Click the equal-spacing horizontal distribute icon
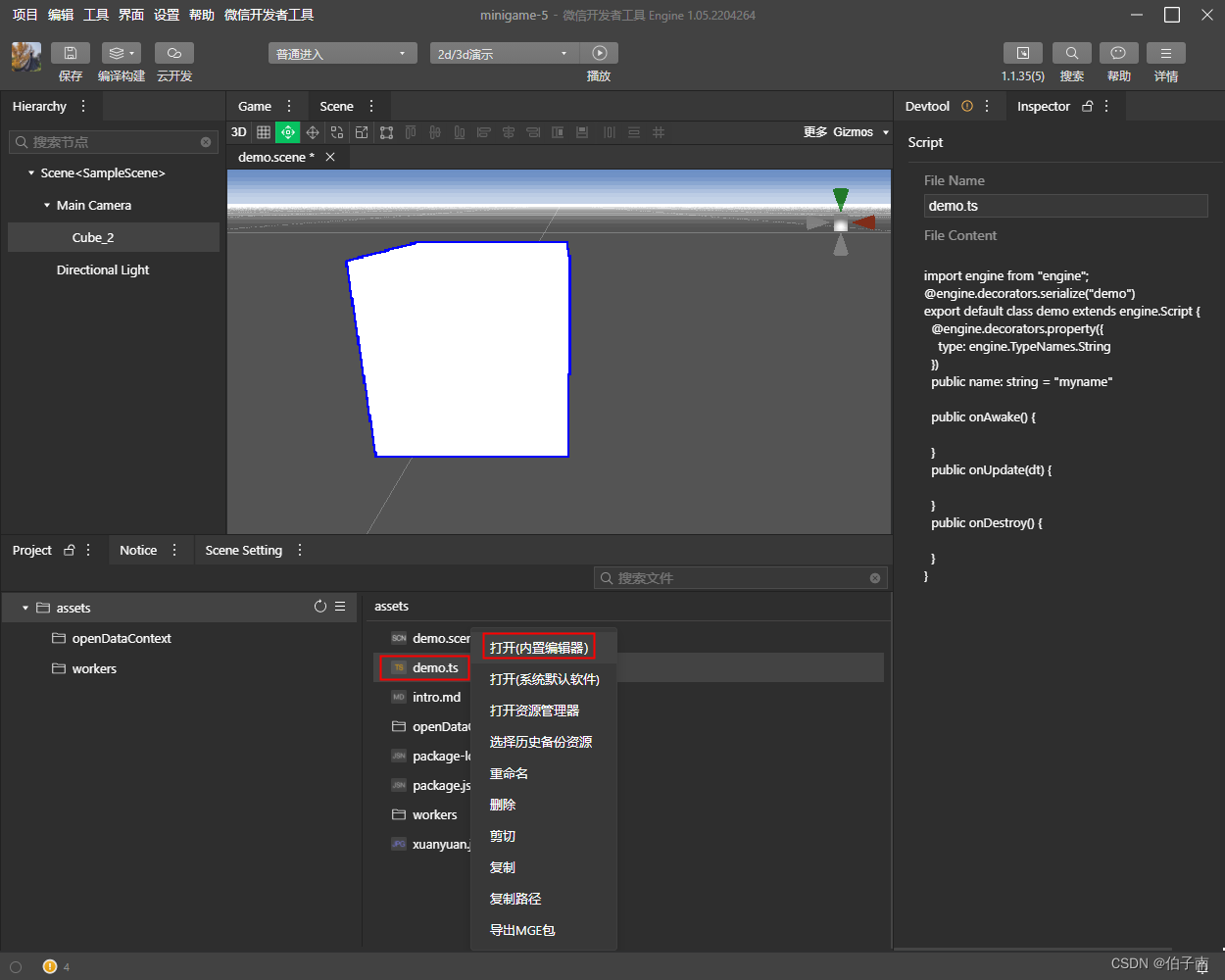Image resolution: width=1225 pixels, height=980 pixels. [610, 132]
